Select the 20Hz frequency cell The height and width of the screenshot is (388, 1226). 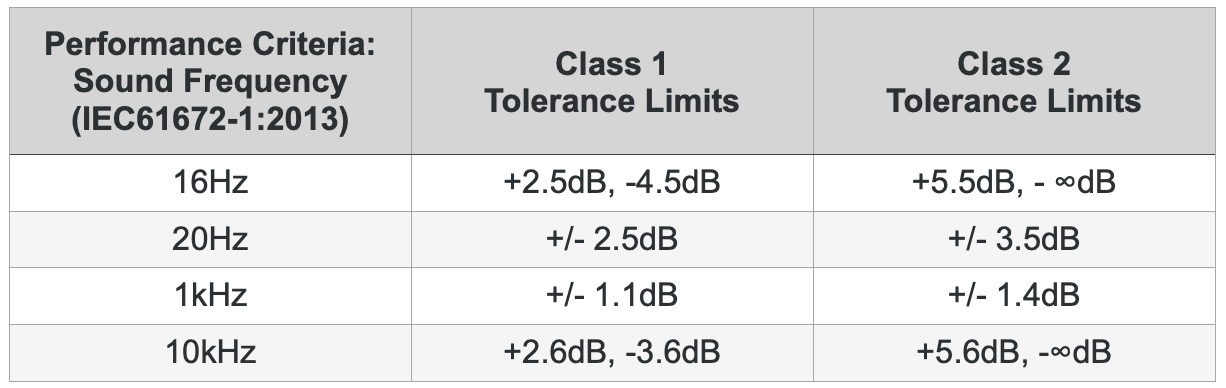210,240
